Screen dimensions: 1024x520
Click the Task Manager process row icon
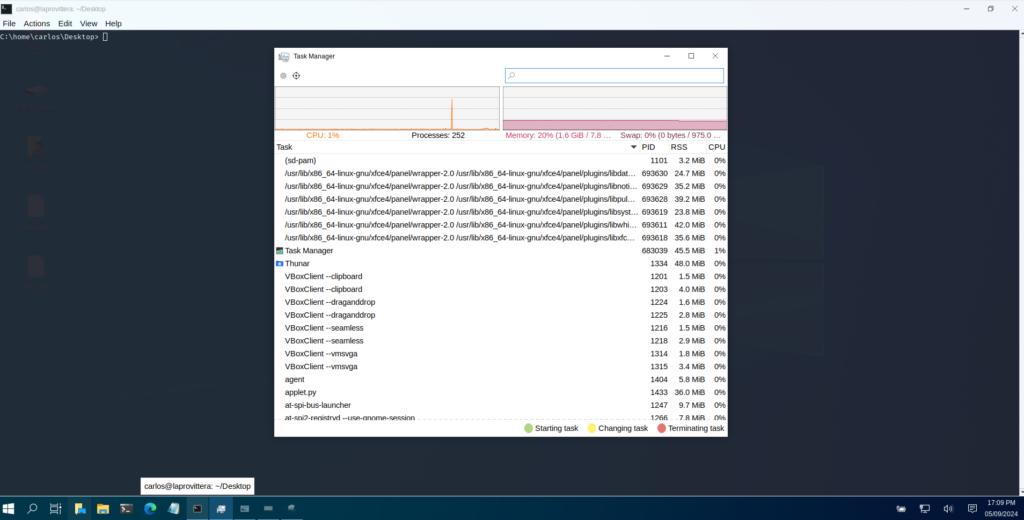[x=280, y=250]
